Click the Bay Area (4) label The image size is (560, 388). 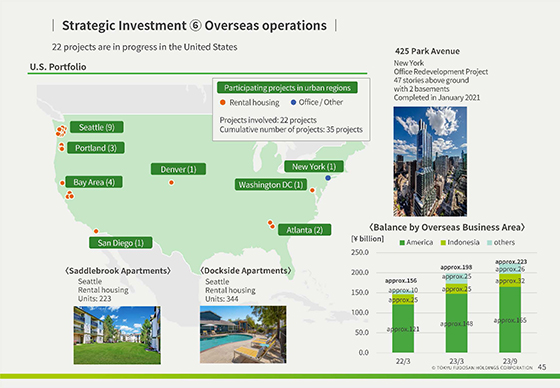tap(94, 182)
